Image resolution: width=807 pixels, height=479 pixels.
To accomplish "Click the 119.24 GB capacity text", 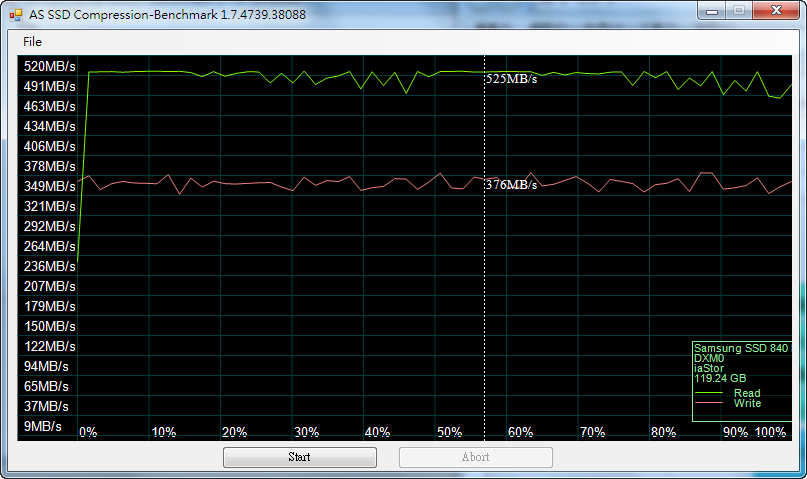I will tap(721, 379).
